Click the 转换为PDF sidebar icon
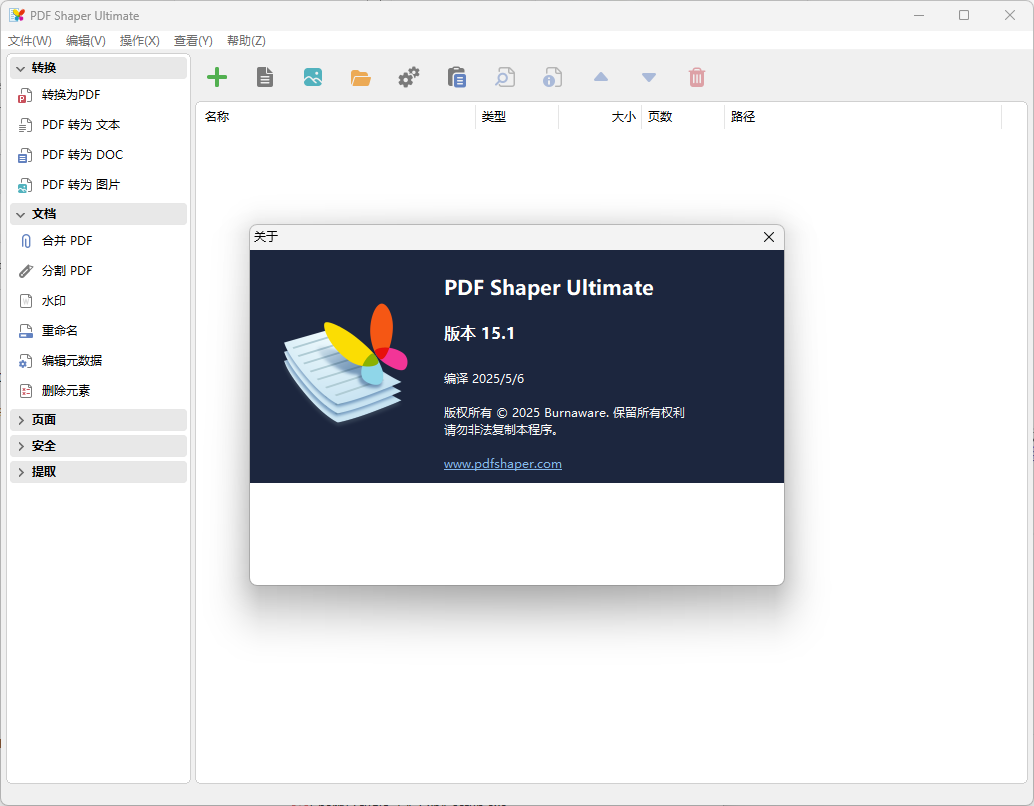Screen dimensions: 1034x806 (x=25, y=96)
